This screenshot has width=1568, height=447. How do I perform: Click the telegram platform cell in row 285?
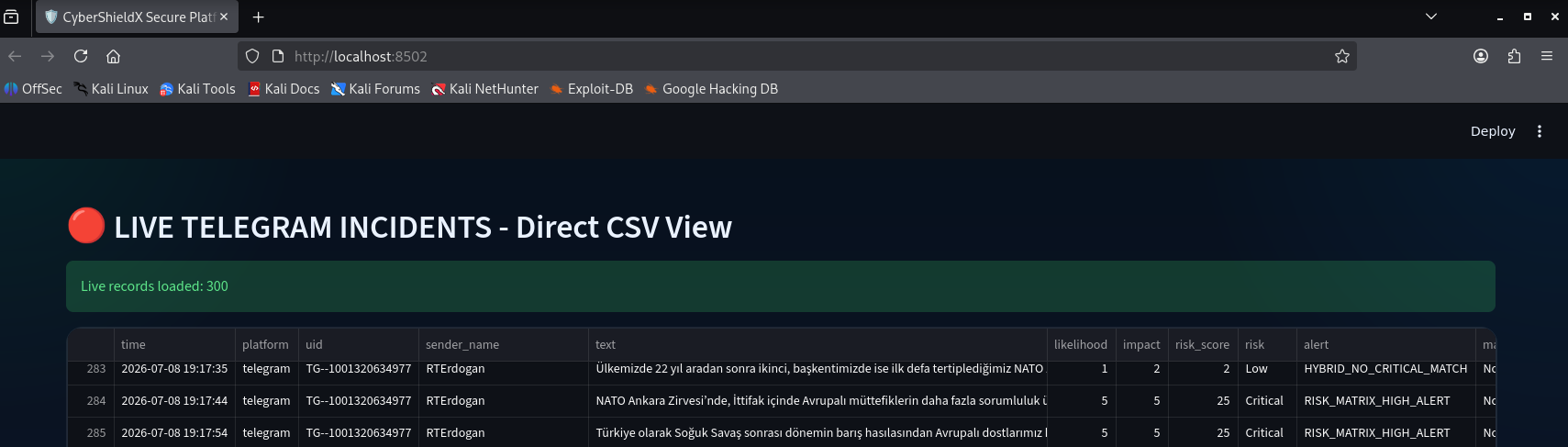(x=267, y=433)
